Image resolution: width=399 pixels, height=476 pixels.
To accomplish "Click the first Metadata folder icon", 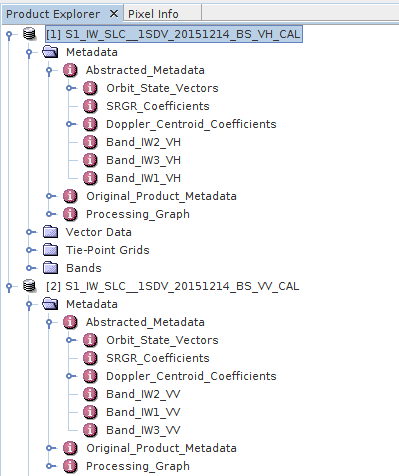I will pos(50,52).
